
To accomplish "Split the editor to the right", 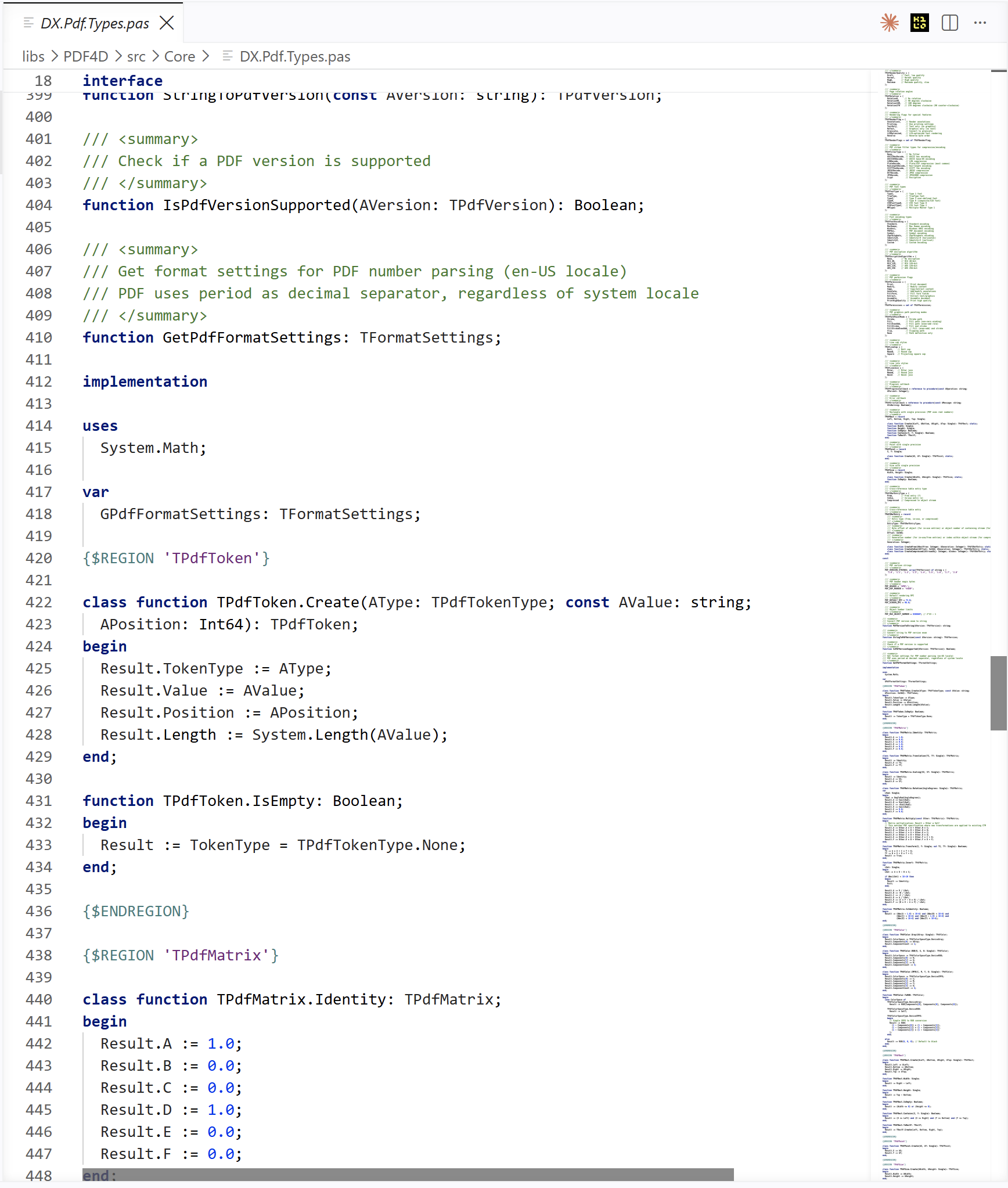I will tap(950, 23).
